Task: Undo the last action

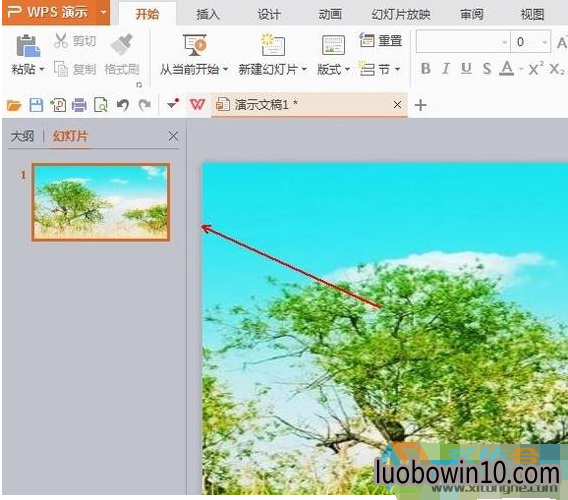Action: (x=123, y=105)
